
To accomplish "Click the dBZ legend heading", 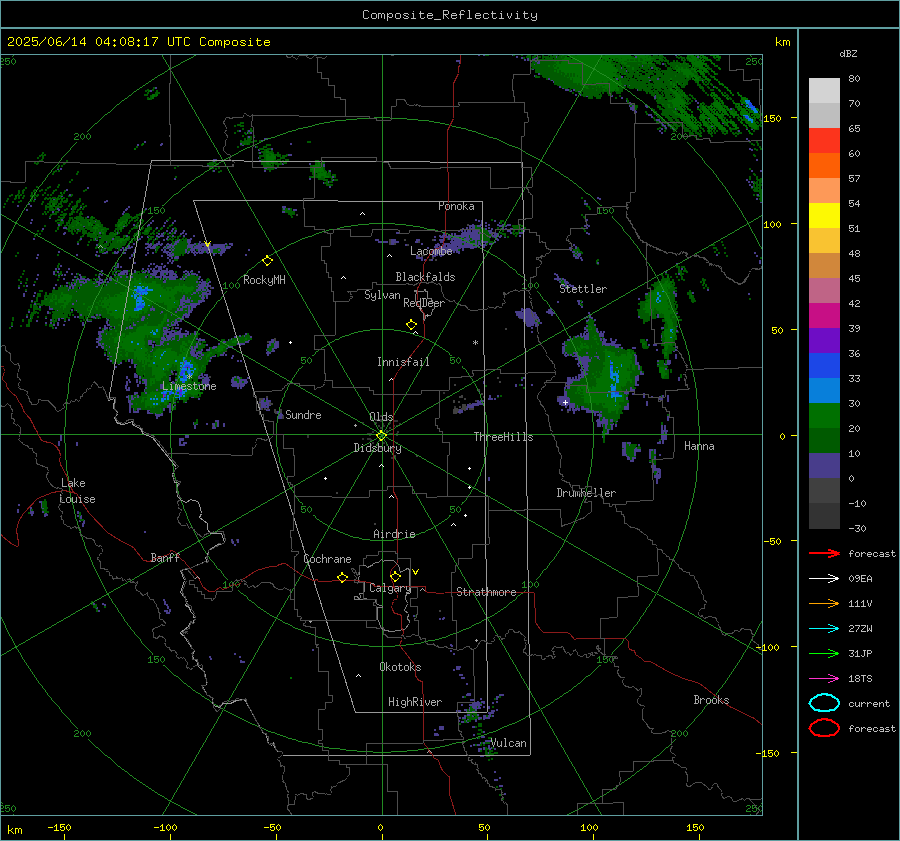I will [848, 53].
